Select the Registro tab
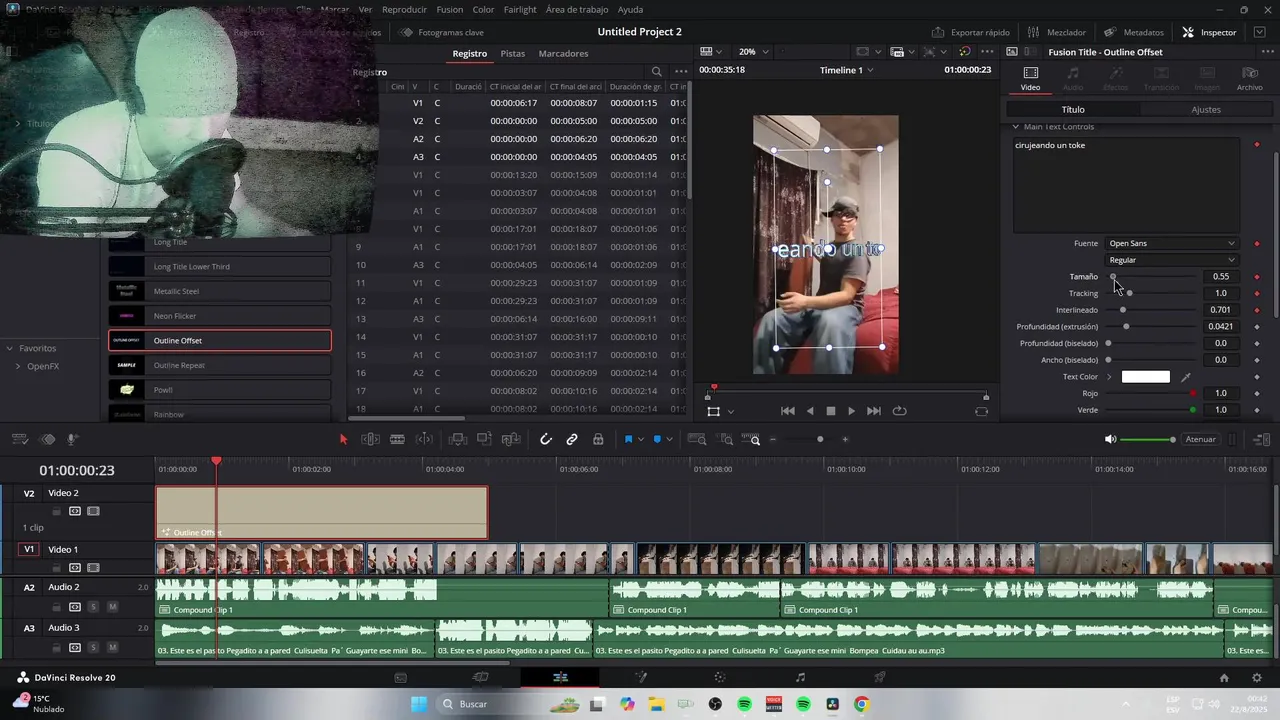The height and width of the screenshot is (720, 1280). [470, 53]
